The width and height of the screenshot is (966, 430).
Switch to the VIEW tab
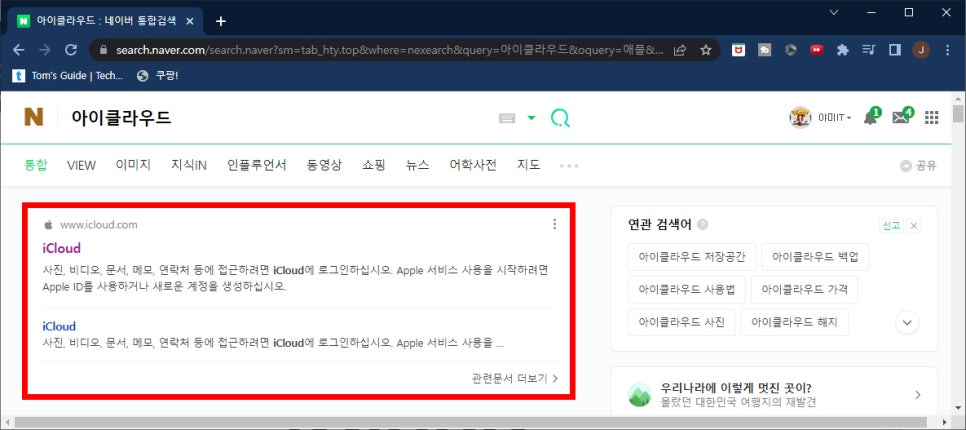pos(81,165)
